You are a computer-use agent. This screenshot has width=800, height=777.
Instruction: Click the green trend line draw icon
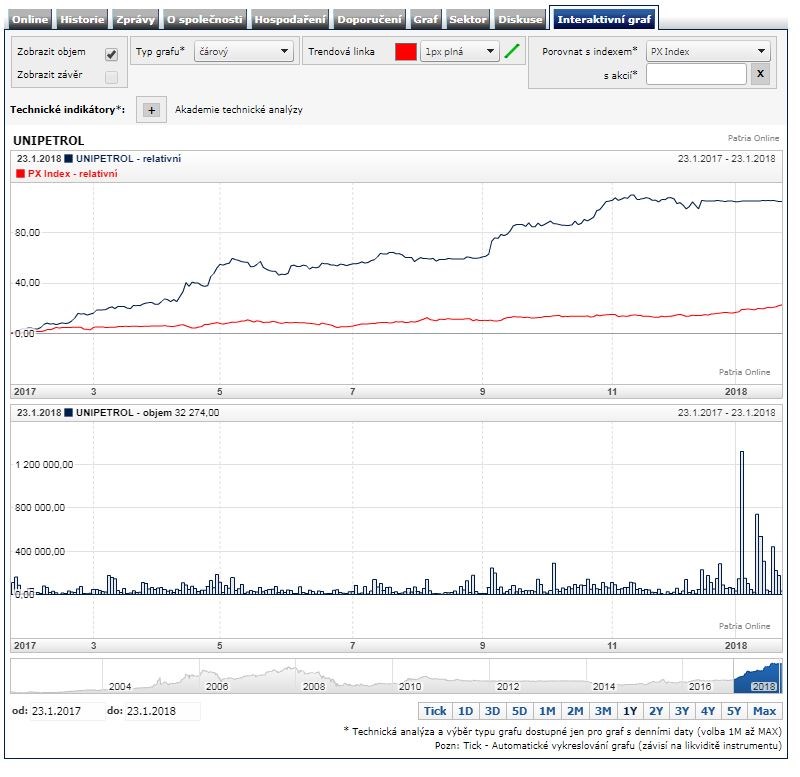[513, 51]
